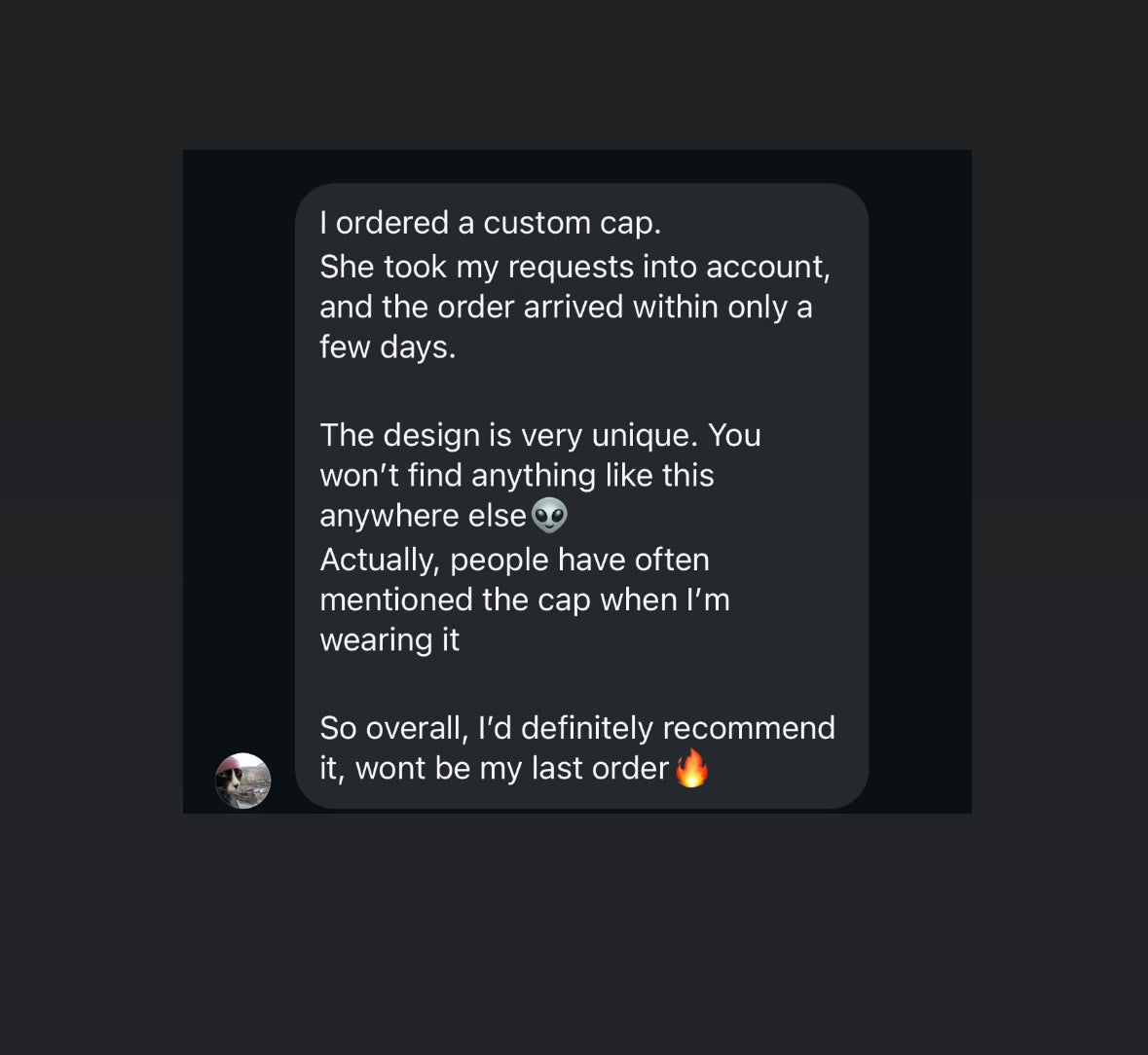Click the words "wearing it"

(x=389, y=639)
